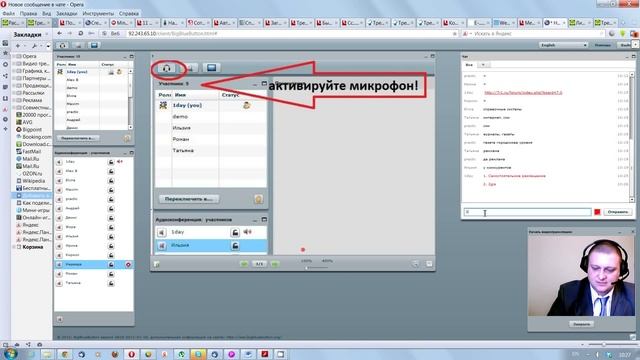The image size is (640, 360).
Task: Click the Opera icon in the taskbar
Action: (131, 354)
